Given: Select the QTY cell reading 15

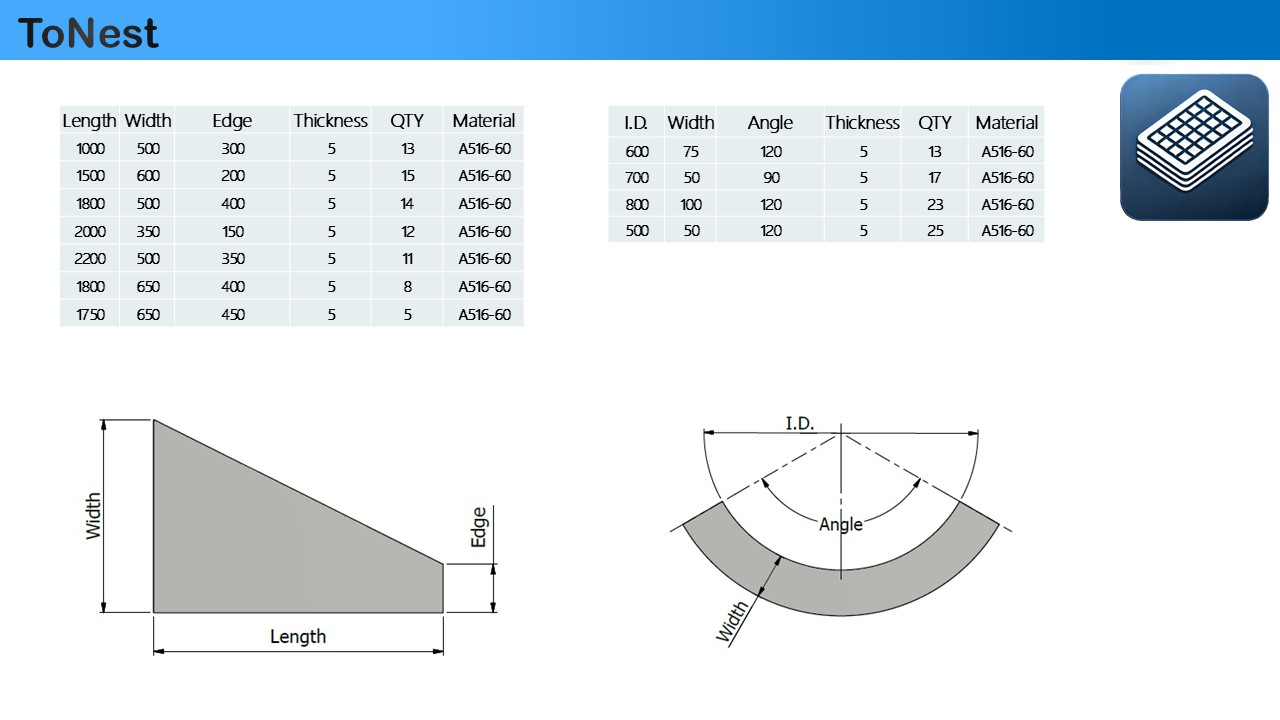Looking at the screenshot, I should click(407, 176).
